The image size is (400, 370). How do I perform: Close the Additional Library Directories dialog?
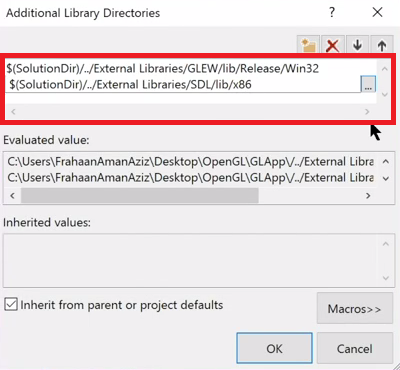tap(377, 13)
